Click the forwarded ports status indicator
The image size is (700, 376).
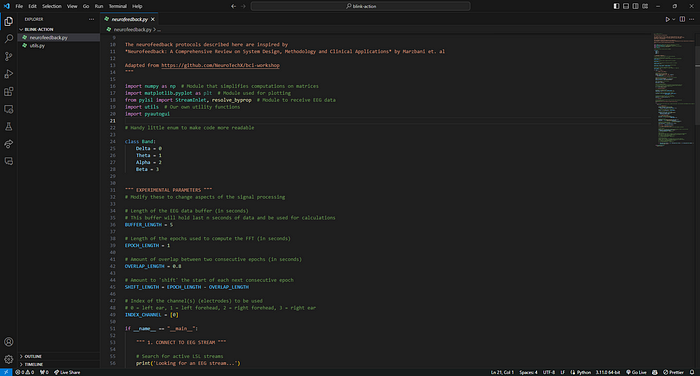pyautogui.click(x=44, y=372)
